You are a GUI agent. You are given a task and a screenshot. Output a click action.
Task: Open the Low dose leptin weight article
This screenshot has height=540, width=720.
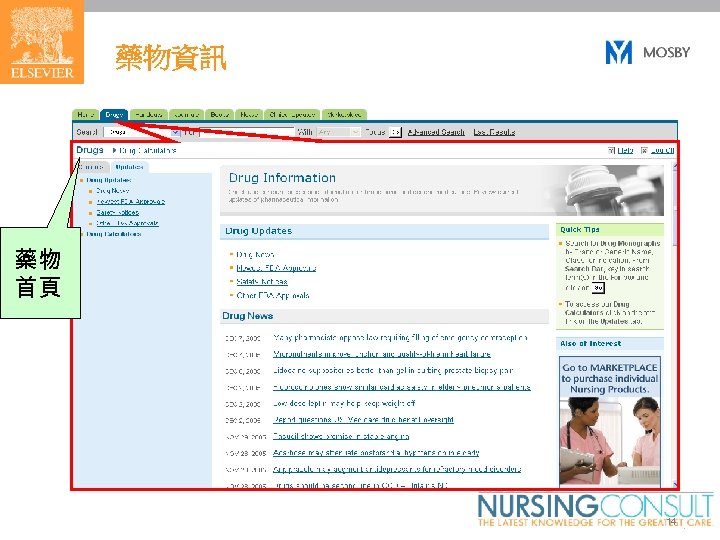pos(344,403)
